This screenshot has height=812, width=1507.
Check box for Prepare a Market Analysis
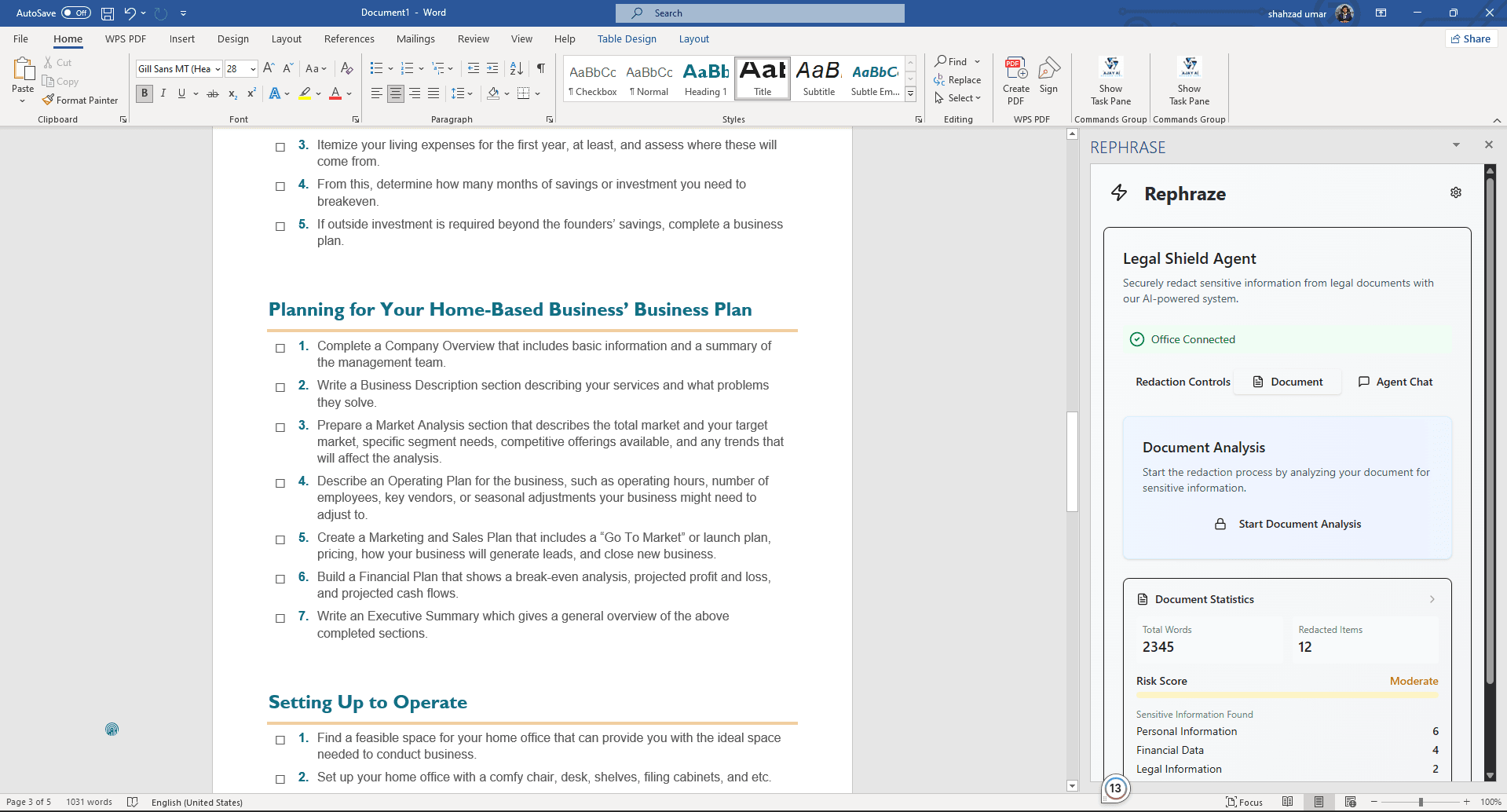tap(280, 427)
